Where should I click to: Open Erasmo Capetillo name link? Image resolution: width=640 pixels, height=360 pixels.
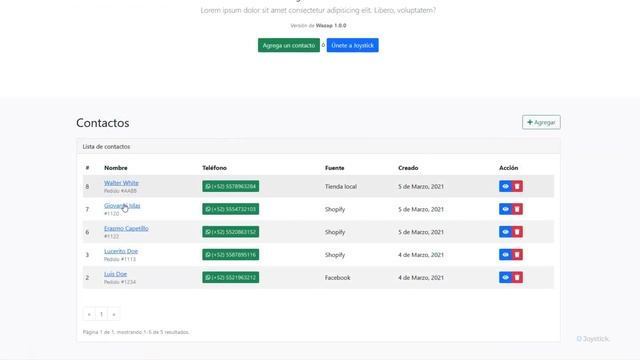[126, 228]
